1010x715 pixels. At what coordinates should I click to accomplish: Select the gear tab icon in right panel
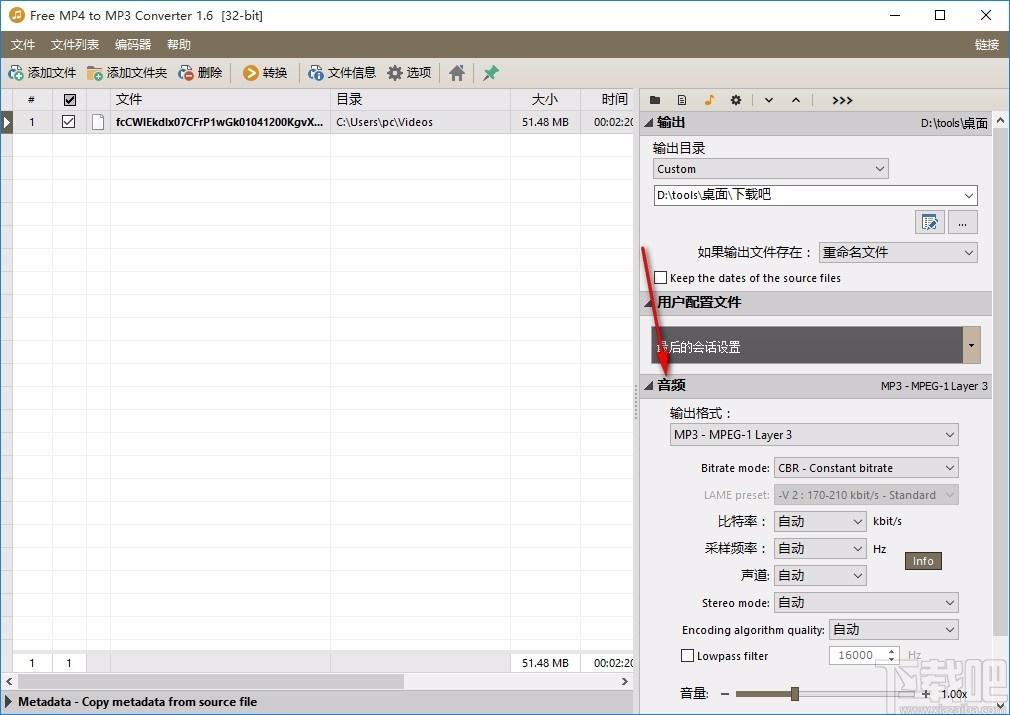pyautogui.click(x=736, y=100)
